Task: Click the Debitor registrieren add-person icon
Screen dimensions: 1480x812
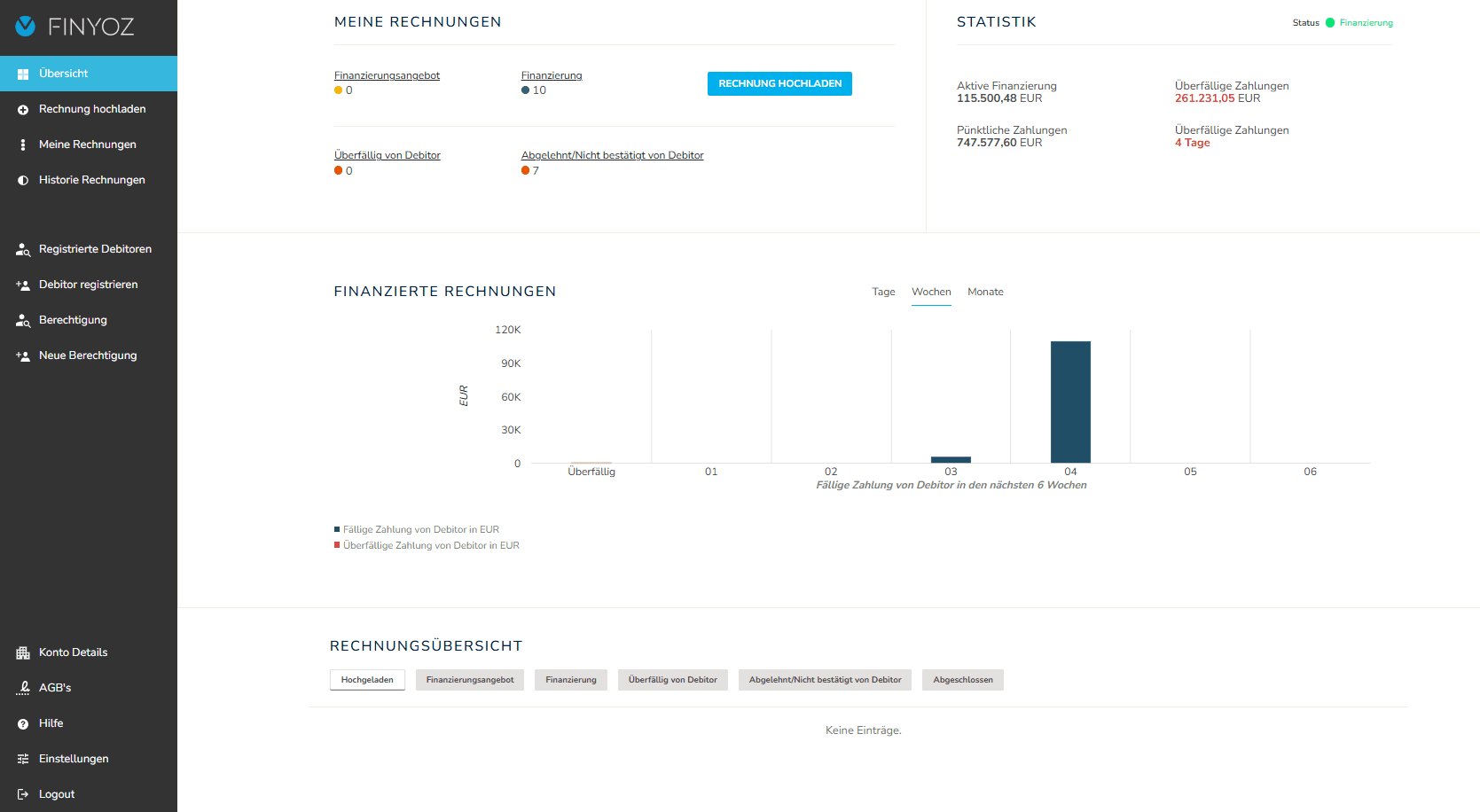Action: click(x=22, y=285)
